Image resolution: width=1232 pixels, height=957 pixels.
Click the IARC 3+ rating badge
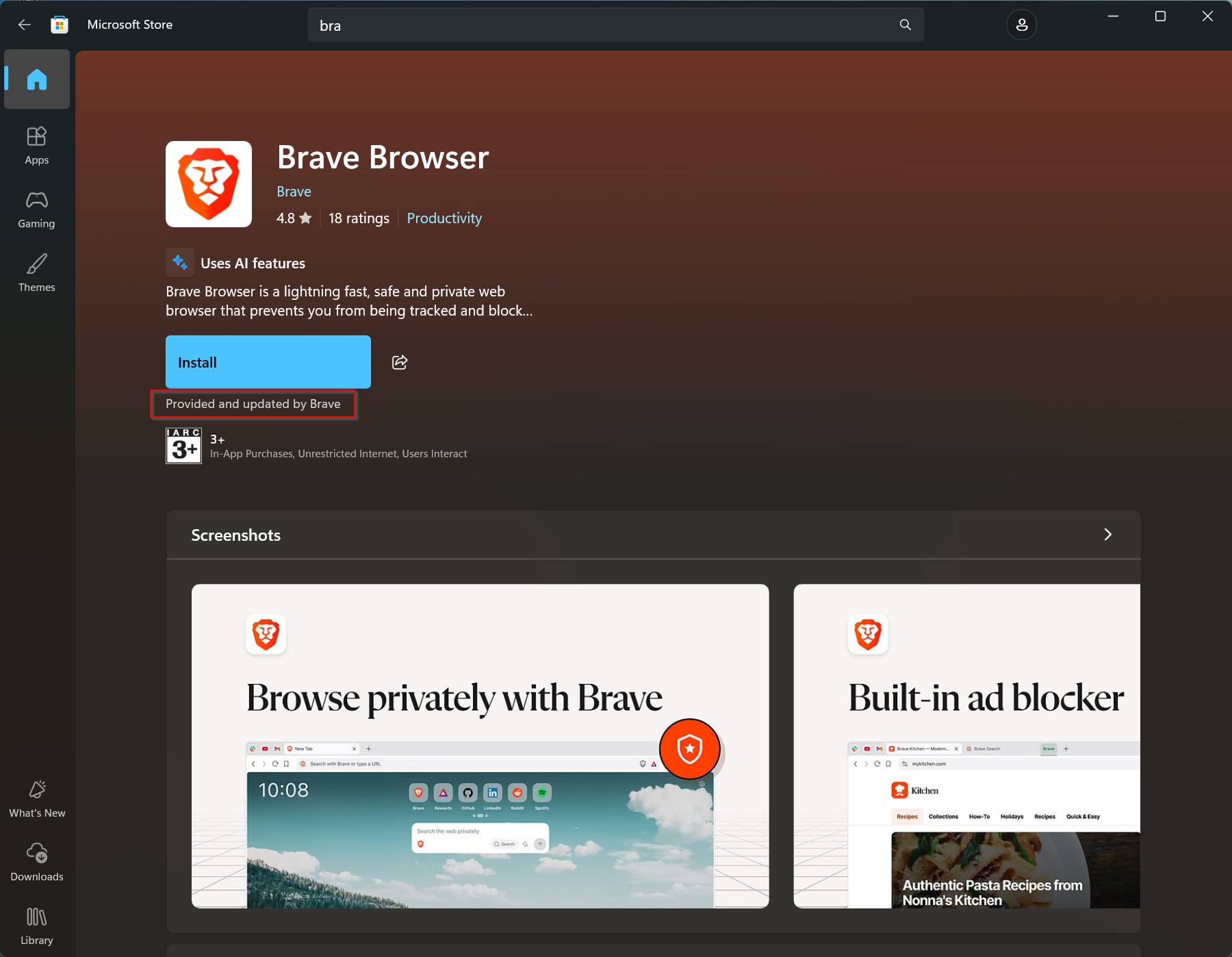(183, 446)
